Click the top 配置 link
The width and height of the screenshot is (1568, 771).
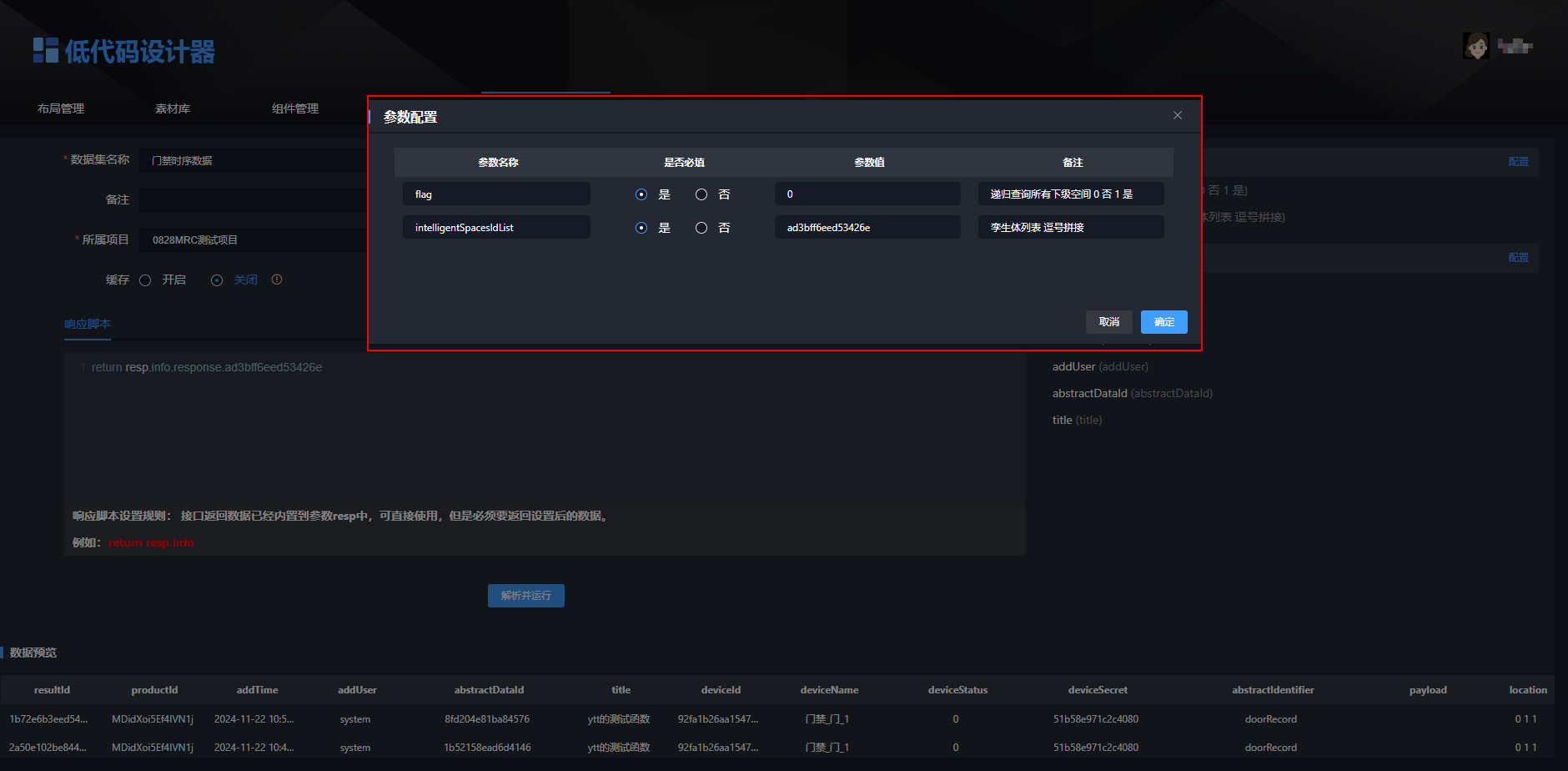(1518, 162)
